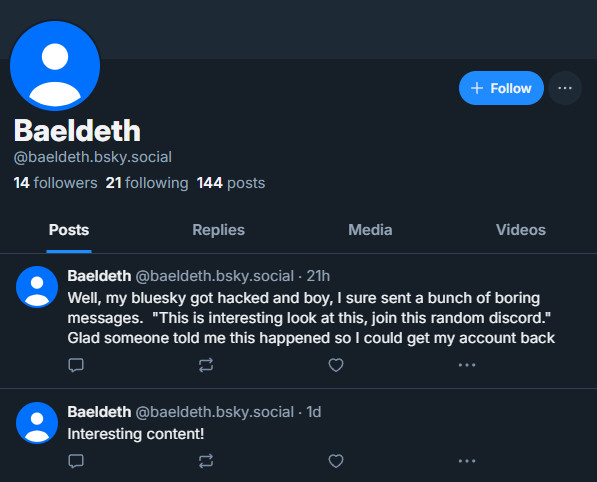Open profile options menu beside Follow

tap(565, 88)
